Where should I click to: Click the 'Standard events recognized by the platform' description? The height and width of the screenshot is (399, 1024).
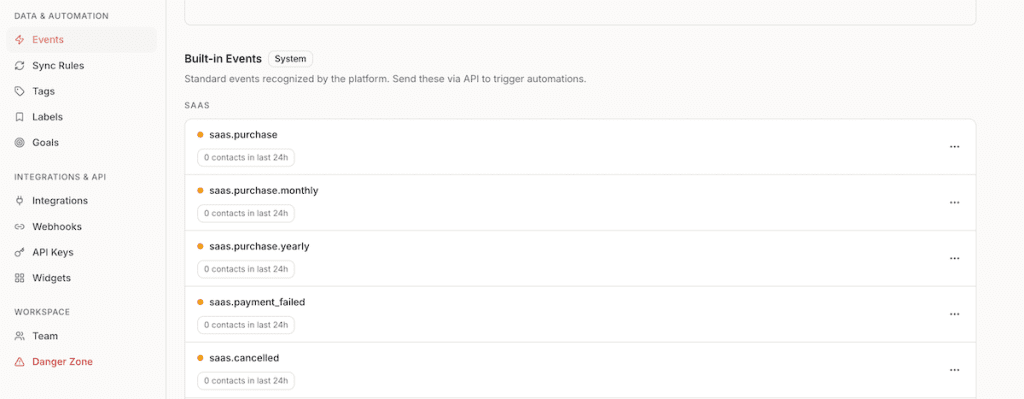pos(385,80)
